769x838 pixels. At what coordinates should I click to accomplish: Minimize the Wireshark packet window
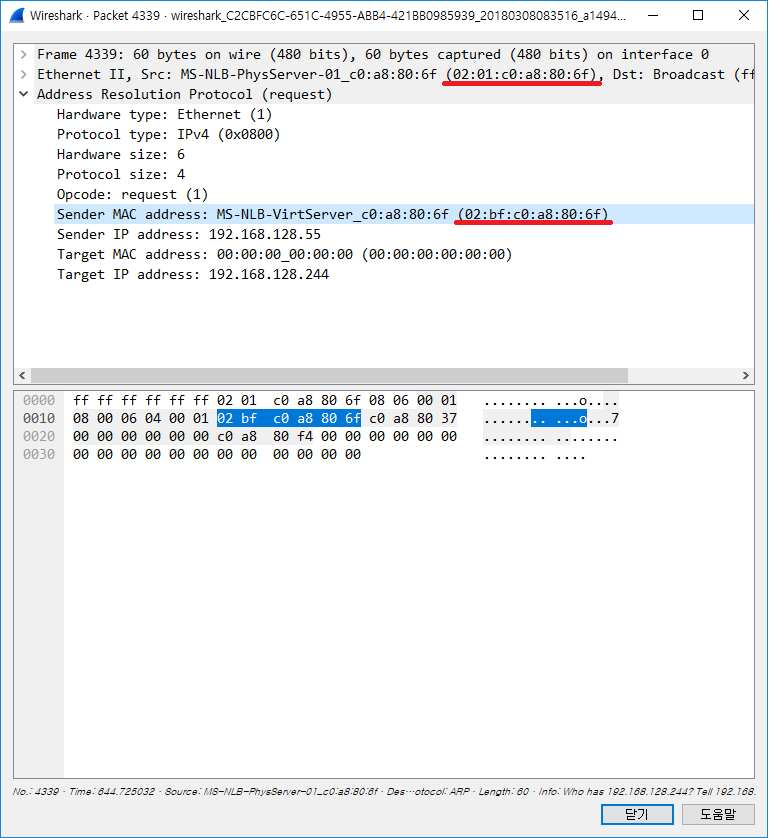coord(653,15)
